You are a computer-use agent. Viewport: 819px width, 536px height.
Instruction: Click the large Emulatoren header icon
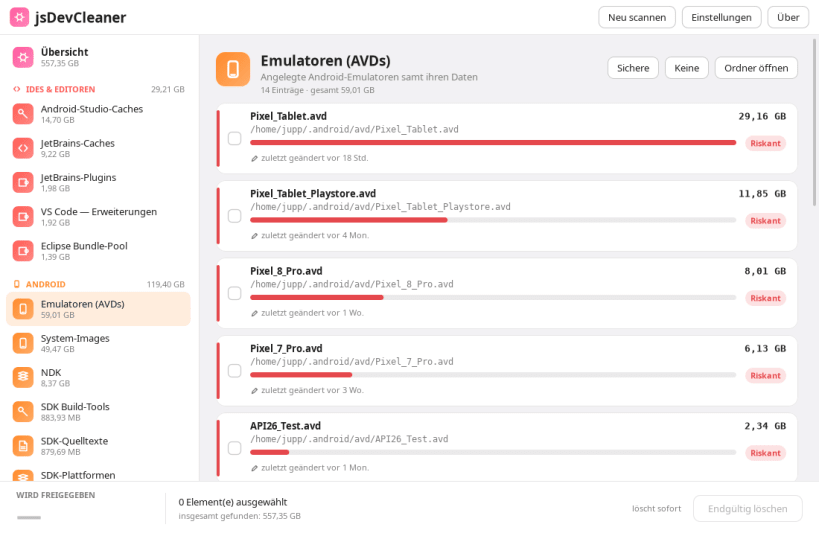click(x=233, y=69)
